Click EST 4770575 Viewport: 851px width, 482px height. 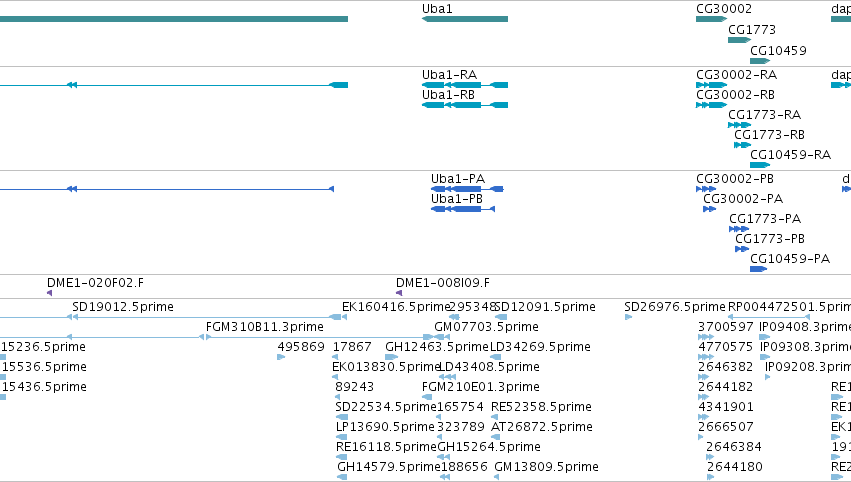click(x=726, y=347)
